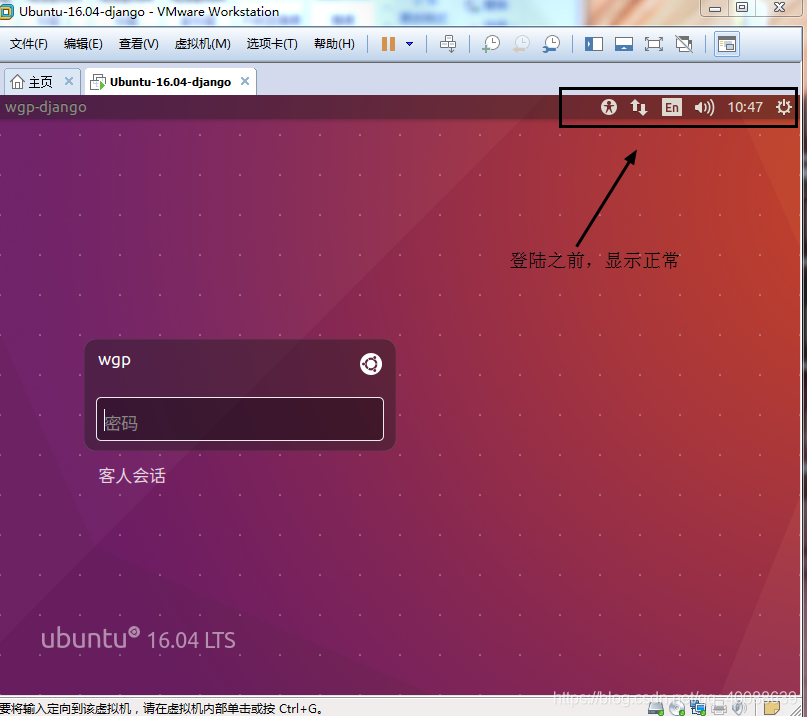Open the En input language indicator

[672, 107]
